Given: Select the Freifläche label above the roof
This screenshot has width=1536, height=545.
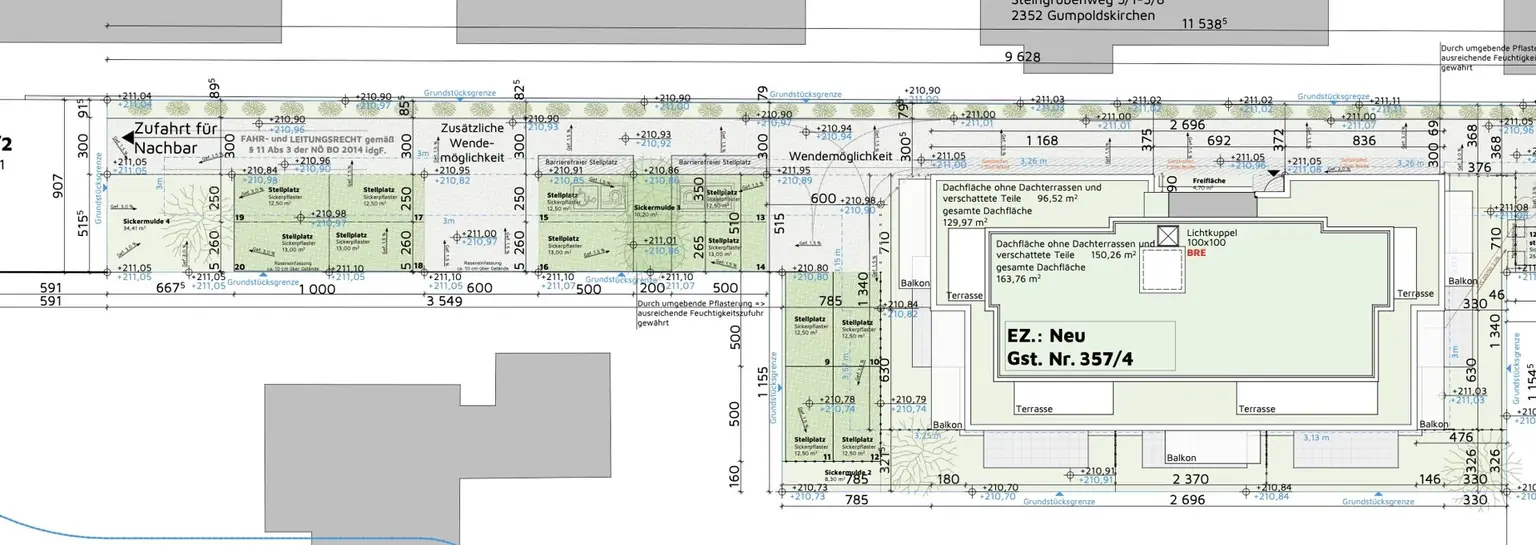Looking at the screenshot, I should coord(1210,181).
